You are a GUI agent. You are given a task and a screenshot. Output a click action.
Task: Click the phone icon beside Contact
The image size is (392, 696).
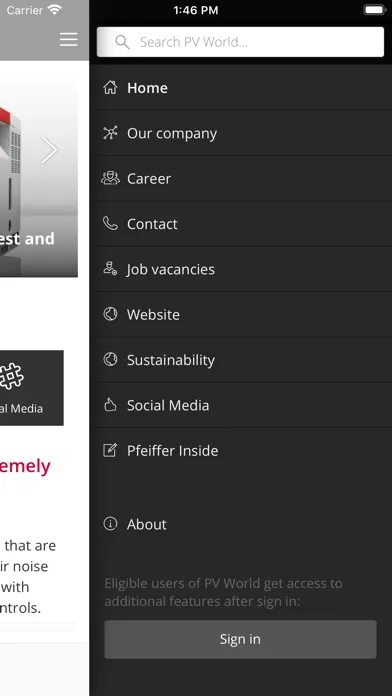110,223
